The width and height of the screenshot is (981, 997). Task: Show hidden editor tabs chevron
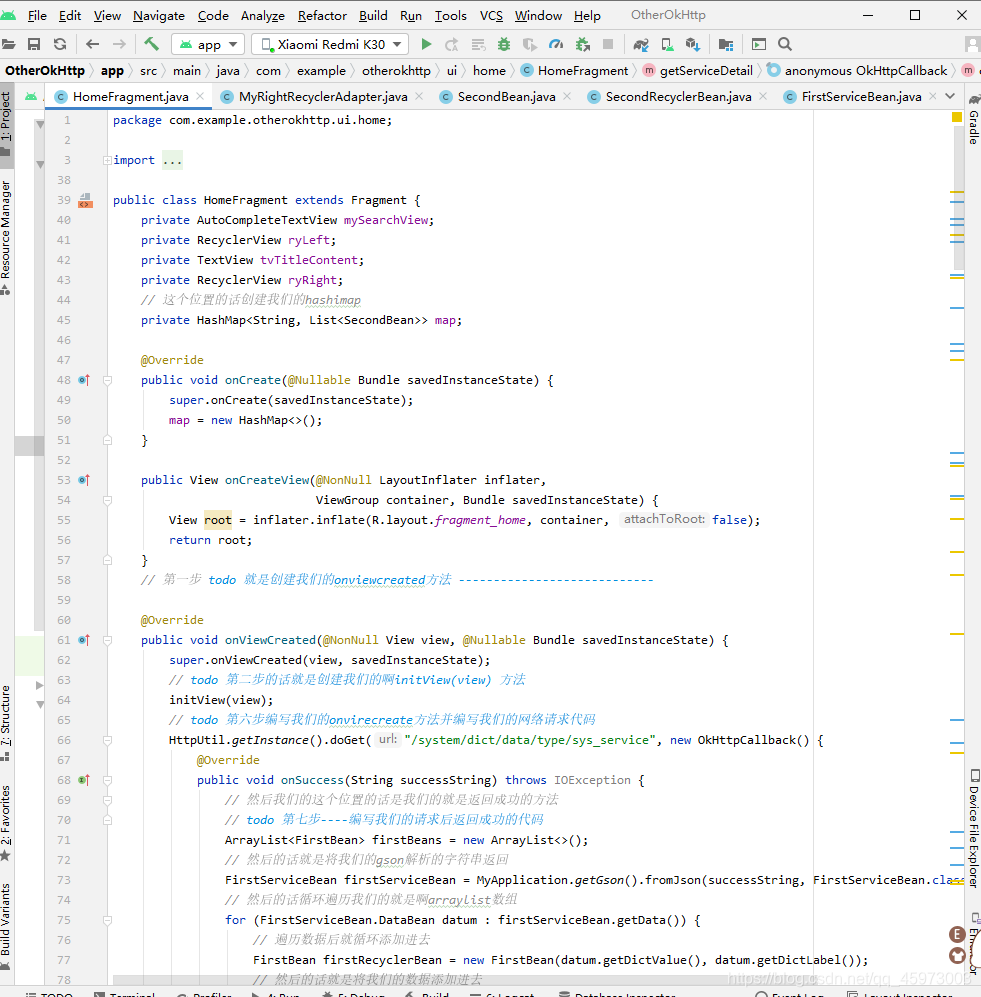[x=950, y=96]
